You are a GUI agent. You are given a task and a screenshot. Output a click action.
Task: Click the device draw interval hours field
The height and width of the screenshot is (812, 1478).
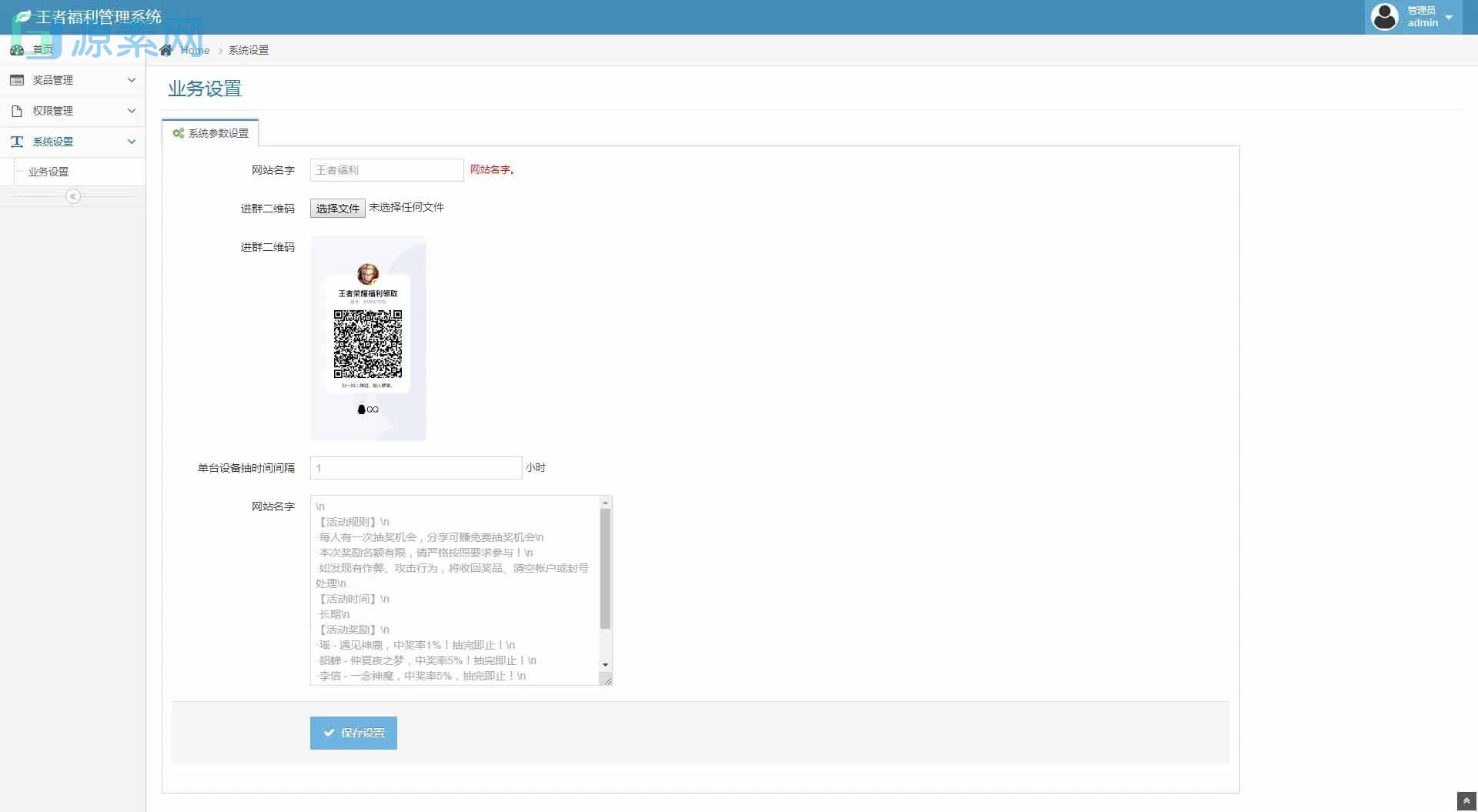point(416,468)
